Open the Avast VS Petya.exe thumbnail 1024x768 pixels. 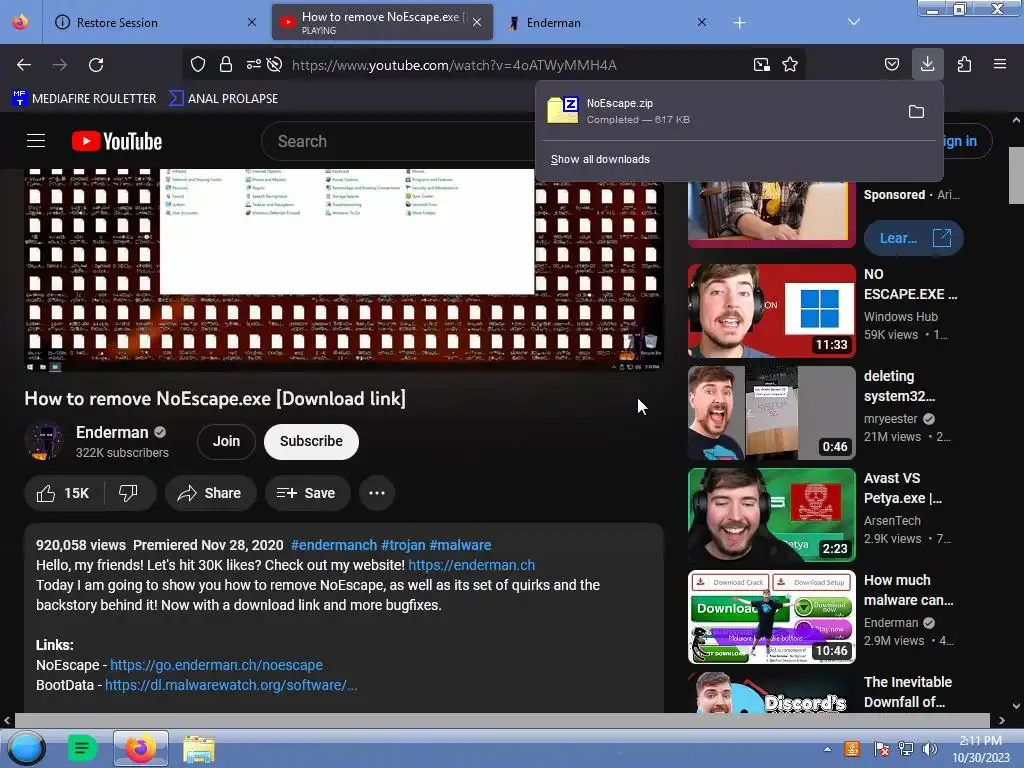tap(771, 515)
